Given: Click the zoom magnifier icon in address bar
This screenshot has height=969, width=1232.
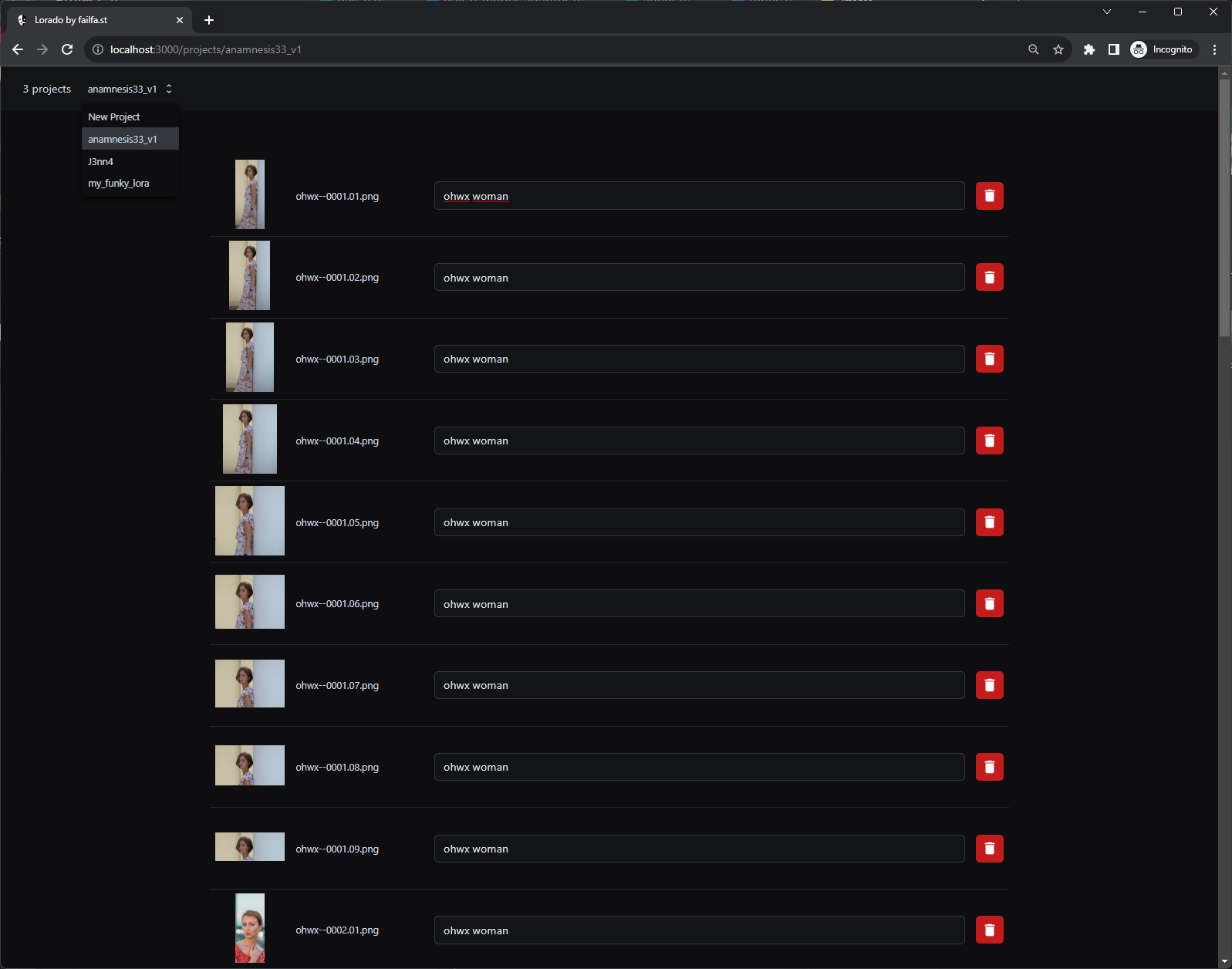Looking at the screenshot, I should [1033, 49].
